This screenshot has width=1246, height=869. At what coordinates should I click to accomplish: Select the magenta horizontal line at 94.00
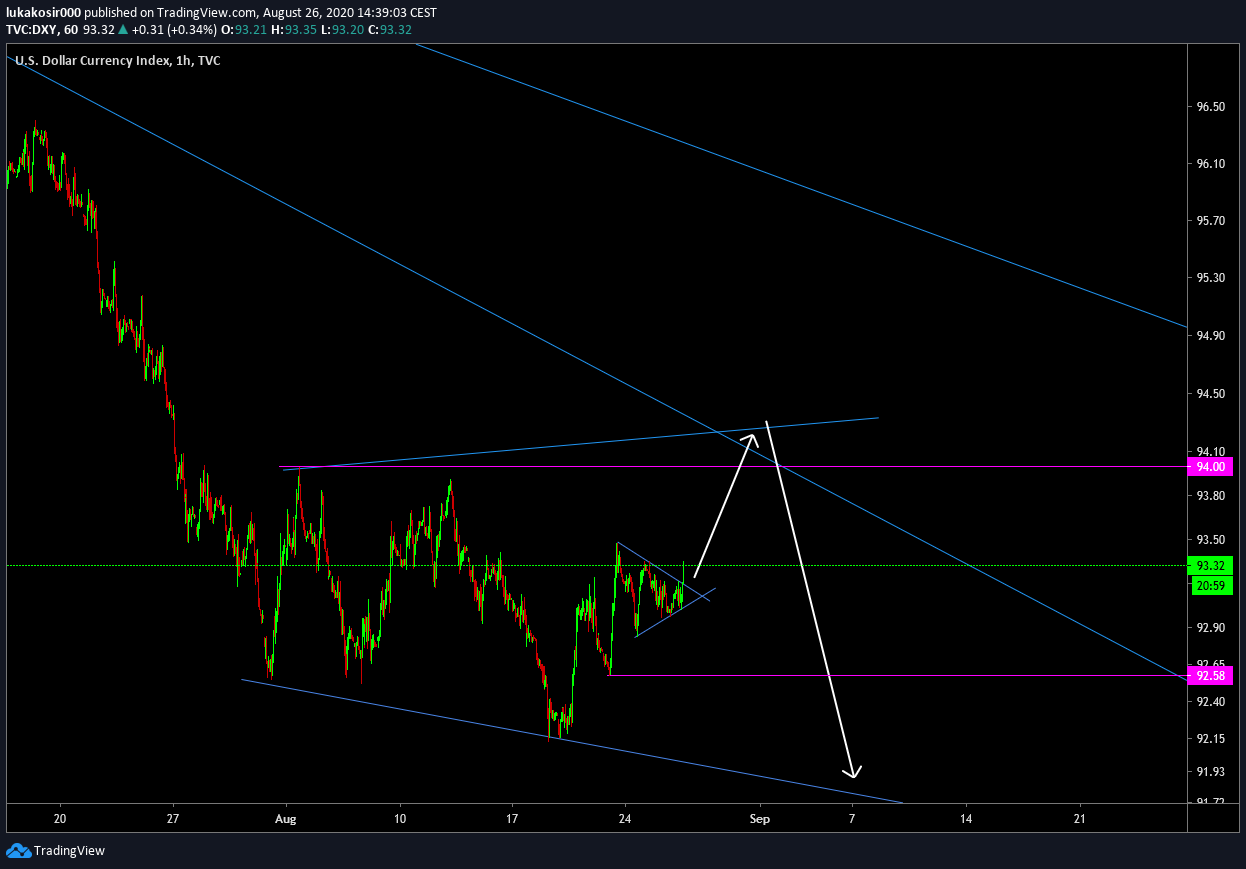point(732,467)
